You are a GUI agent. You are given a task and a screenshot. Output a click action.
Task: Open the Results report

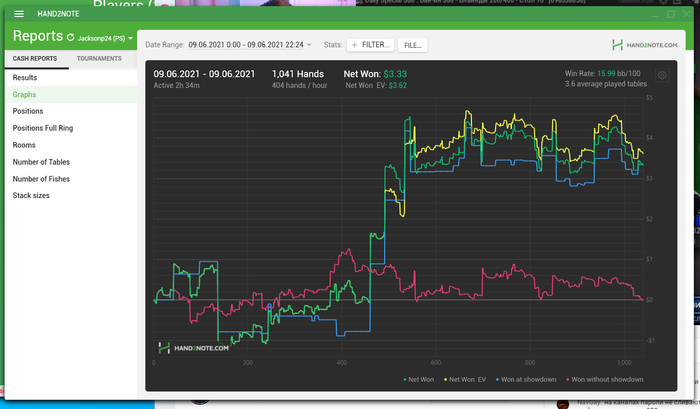click(71, 78)
